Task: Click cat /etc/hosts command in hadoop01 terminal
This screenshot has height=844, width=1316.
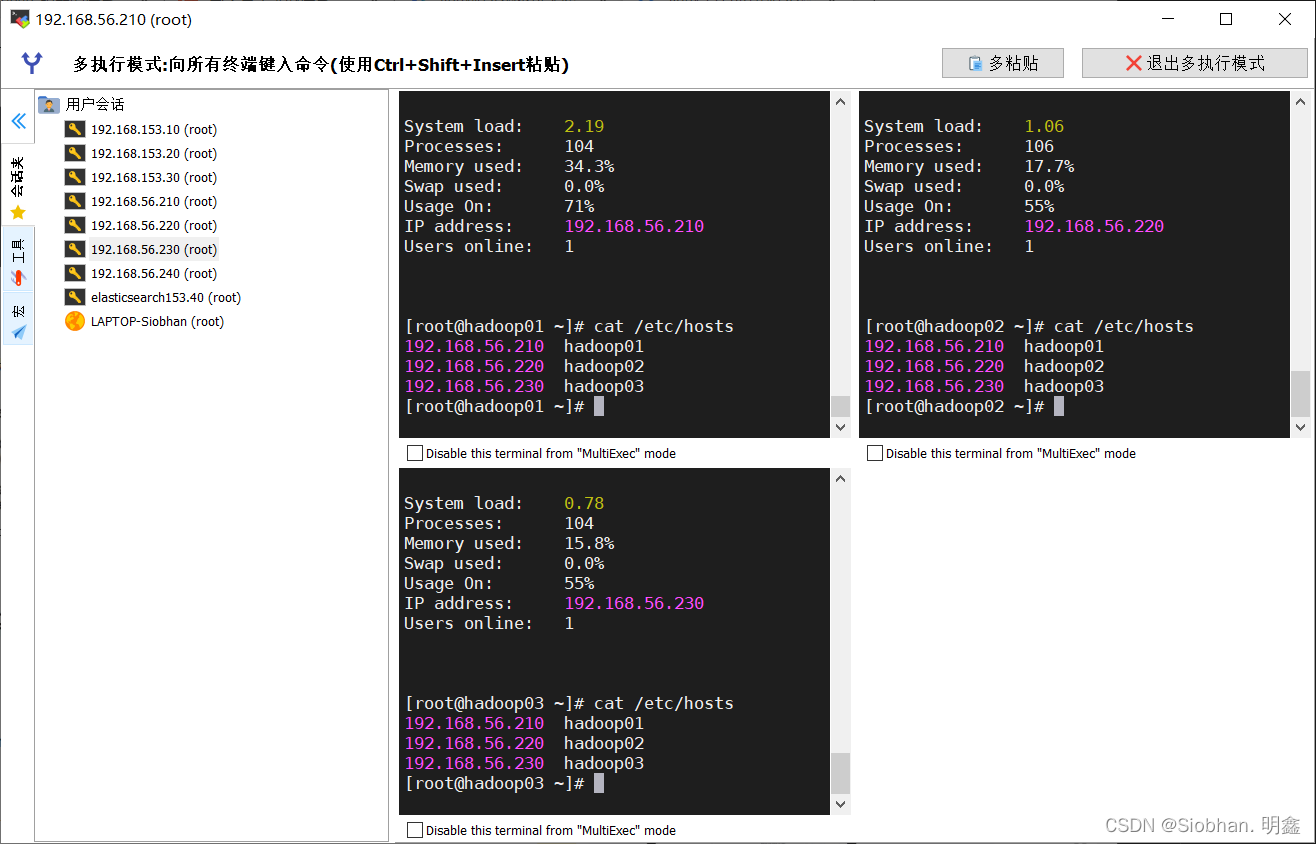Action: coord(664,326)
